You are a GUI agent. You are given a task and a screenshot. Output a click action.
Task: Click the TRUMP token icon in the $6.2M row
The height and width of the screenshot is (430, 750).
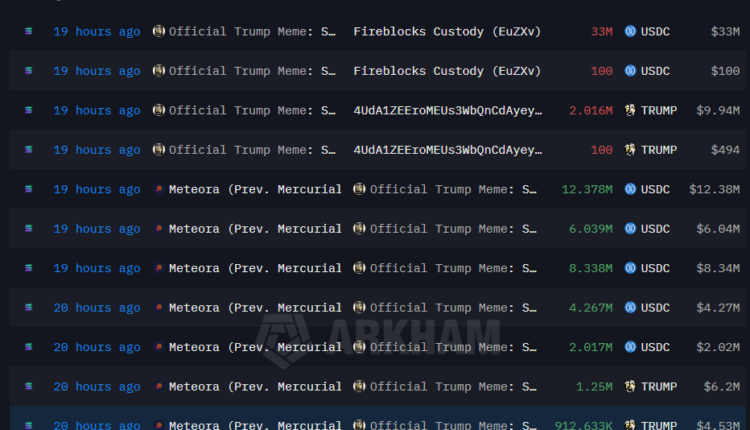[x=630, y=387]
